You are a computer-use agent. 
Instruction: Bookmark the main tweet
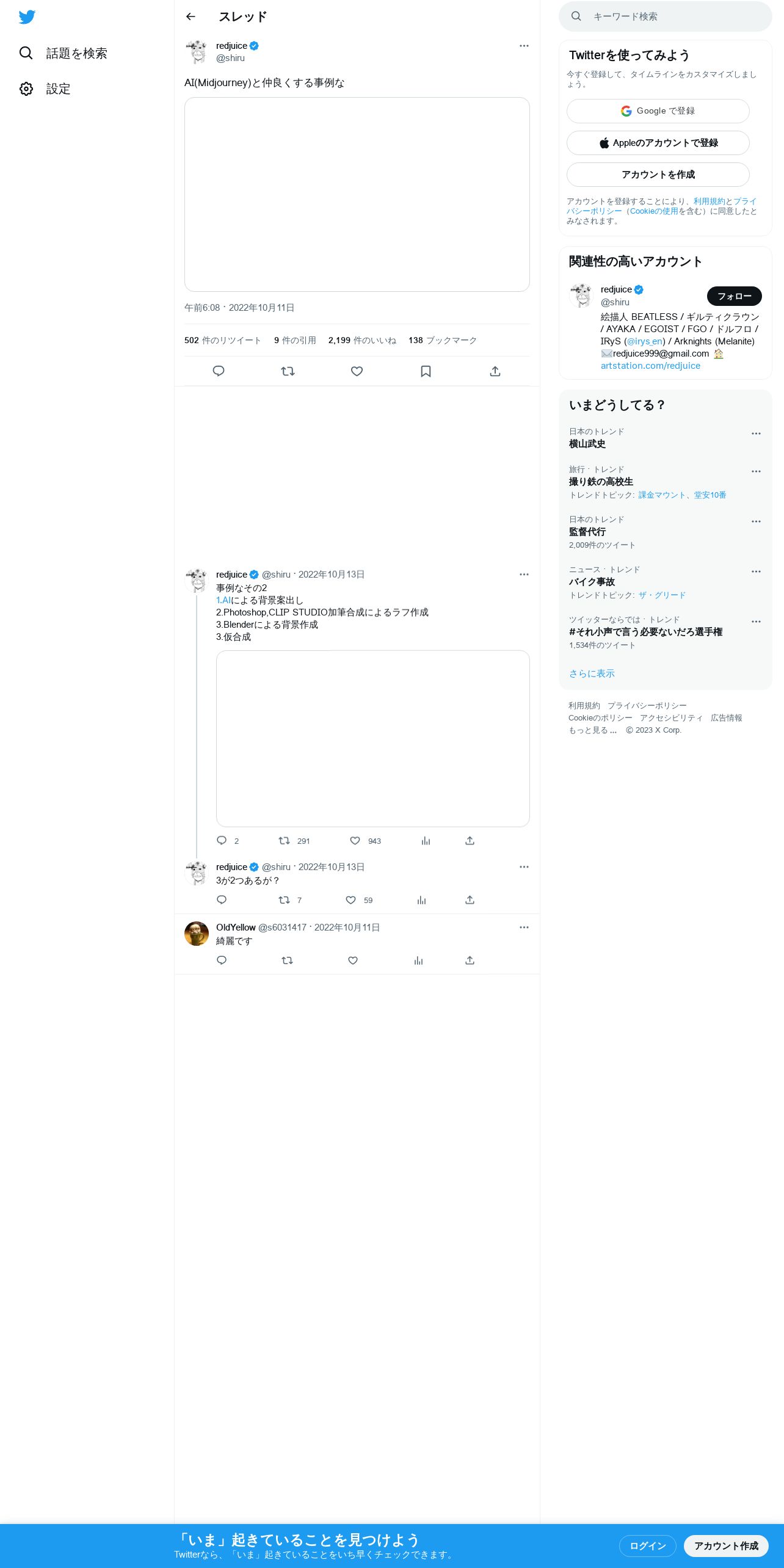coord(426,371)
